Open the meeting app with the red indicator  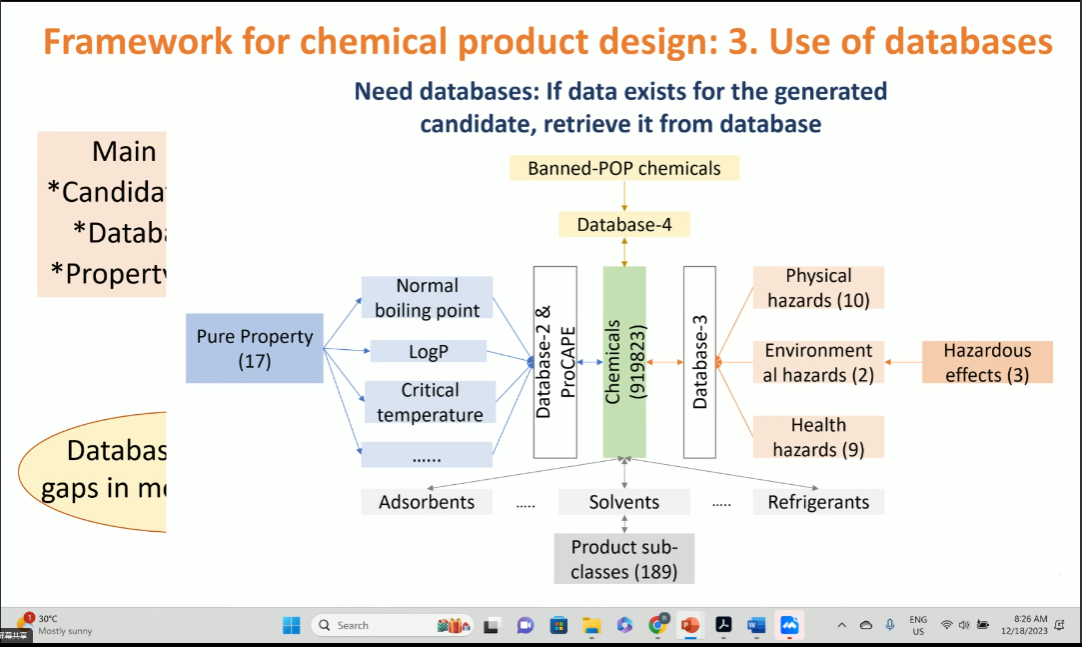[x=789, y=626]
